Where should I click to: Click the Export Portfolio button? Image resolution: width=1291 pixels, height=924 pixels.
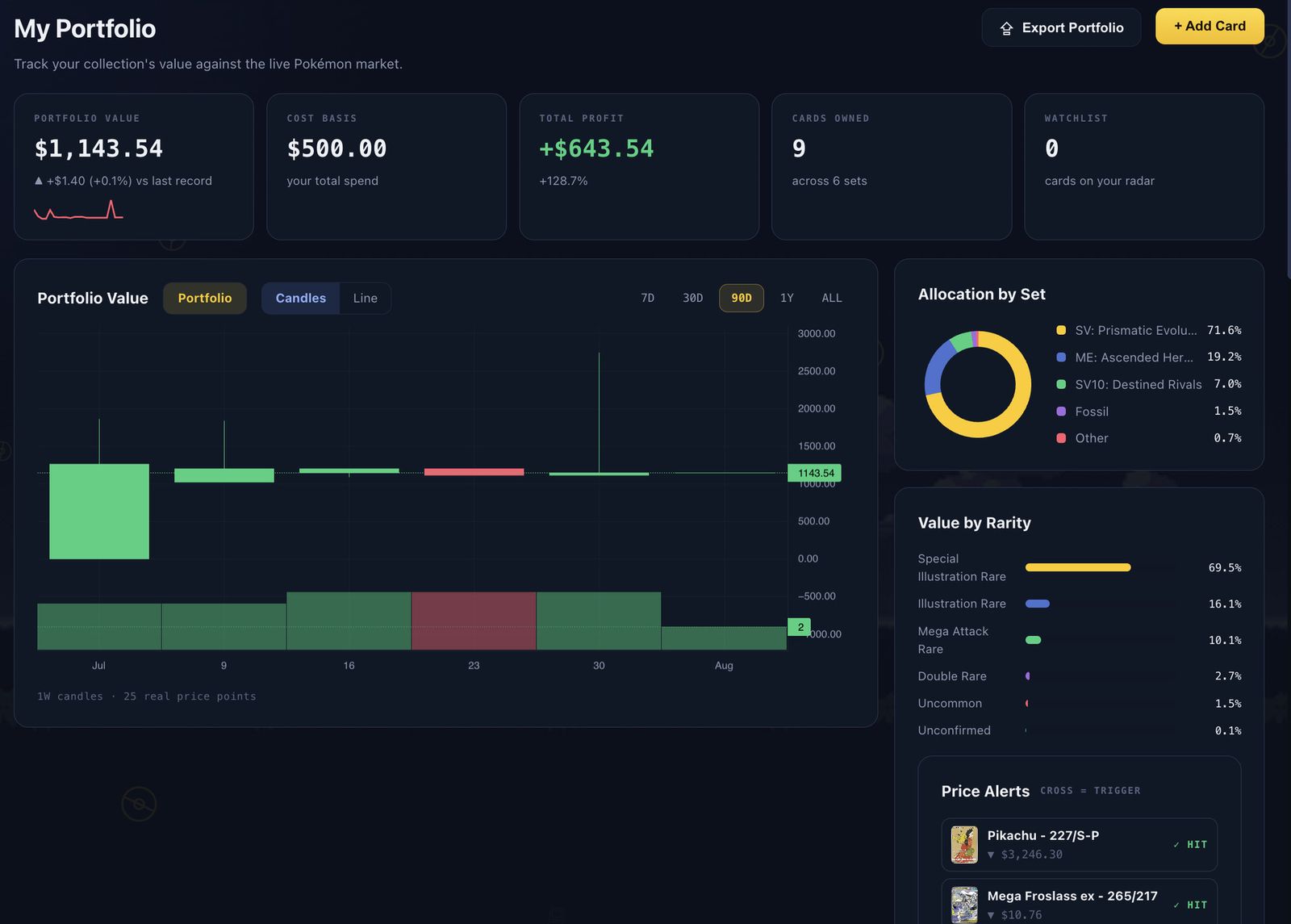click(x=1061, y=27)
